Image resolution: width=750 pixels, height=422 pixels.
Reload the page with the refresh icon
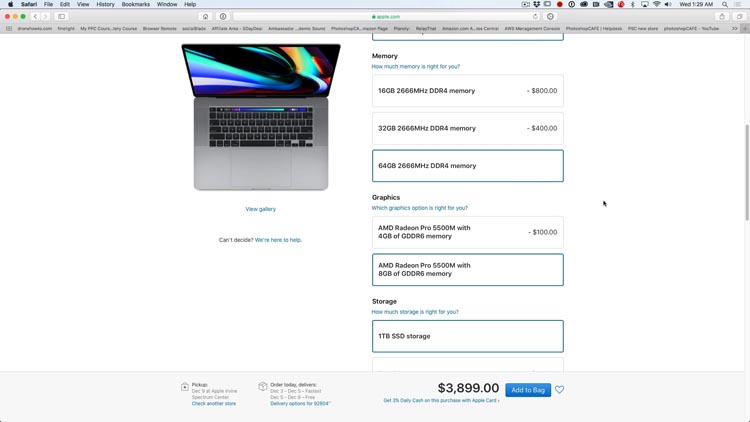[x=535, y=16]
